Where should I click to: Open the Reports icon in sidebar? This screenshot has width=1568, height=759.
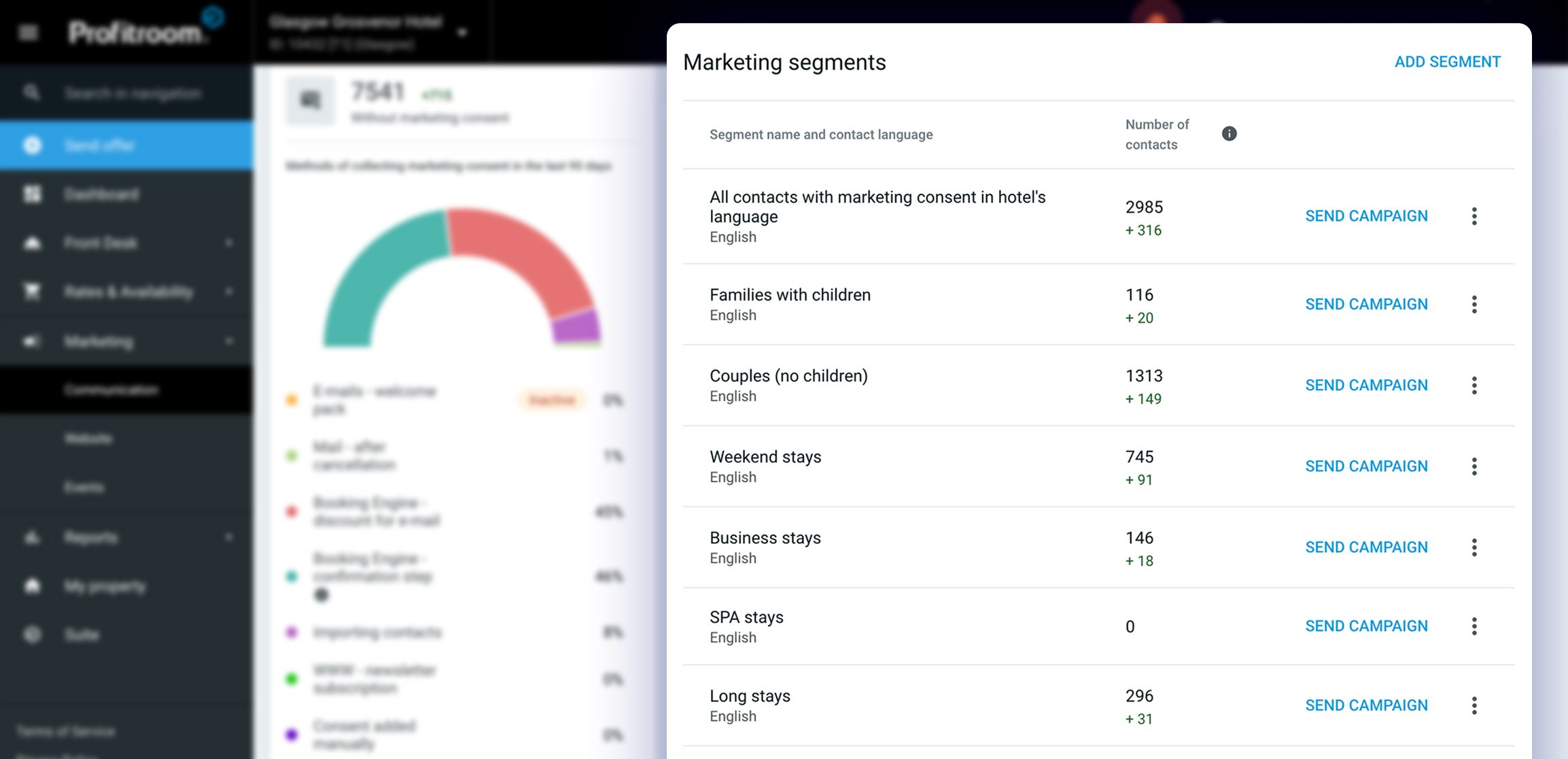(31, 537)
